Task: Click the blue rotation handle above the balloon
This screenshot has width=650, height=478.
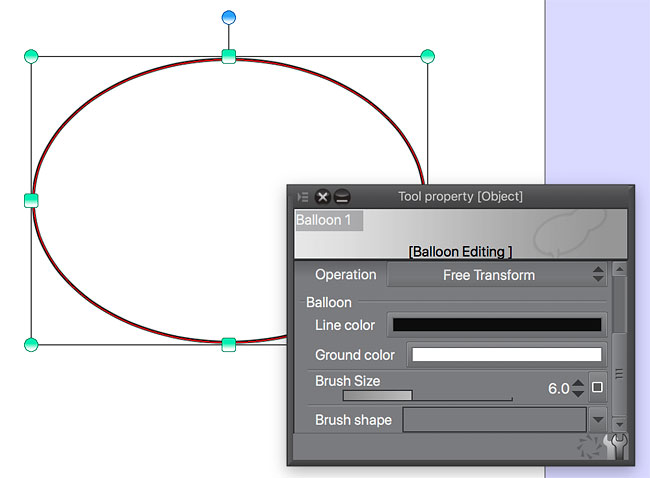Action: 229,17
